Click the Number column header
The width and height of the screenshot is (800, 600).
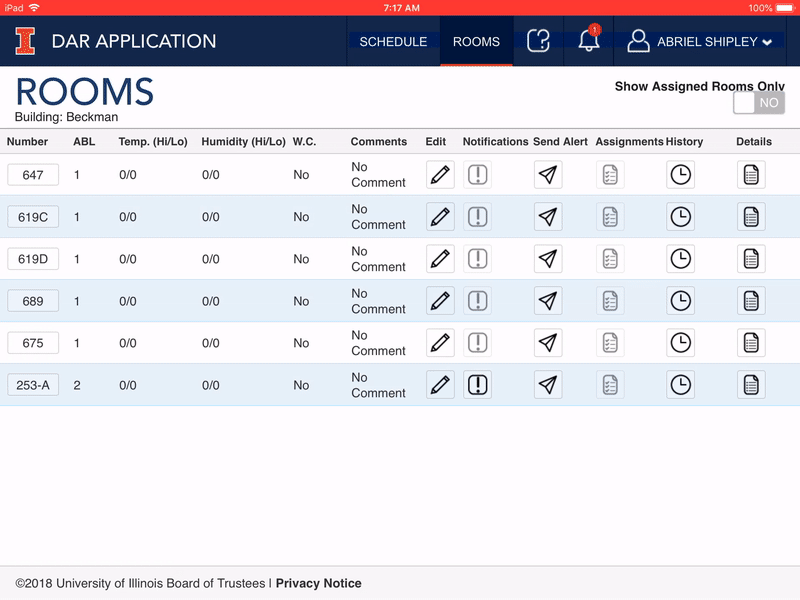27,141
